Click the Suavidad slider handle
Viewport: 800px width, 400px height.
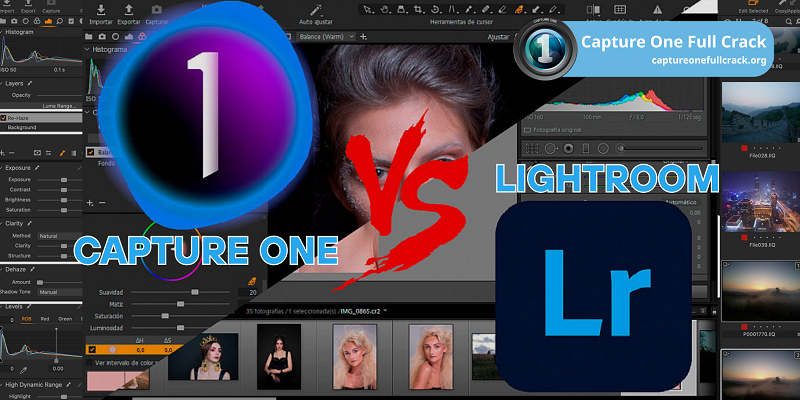(x=194, y=292)
